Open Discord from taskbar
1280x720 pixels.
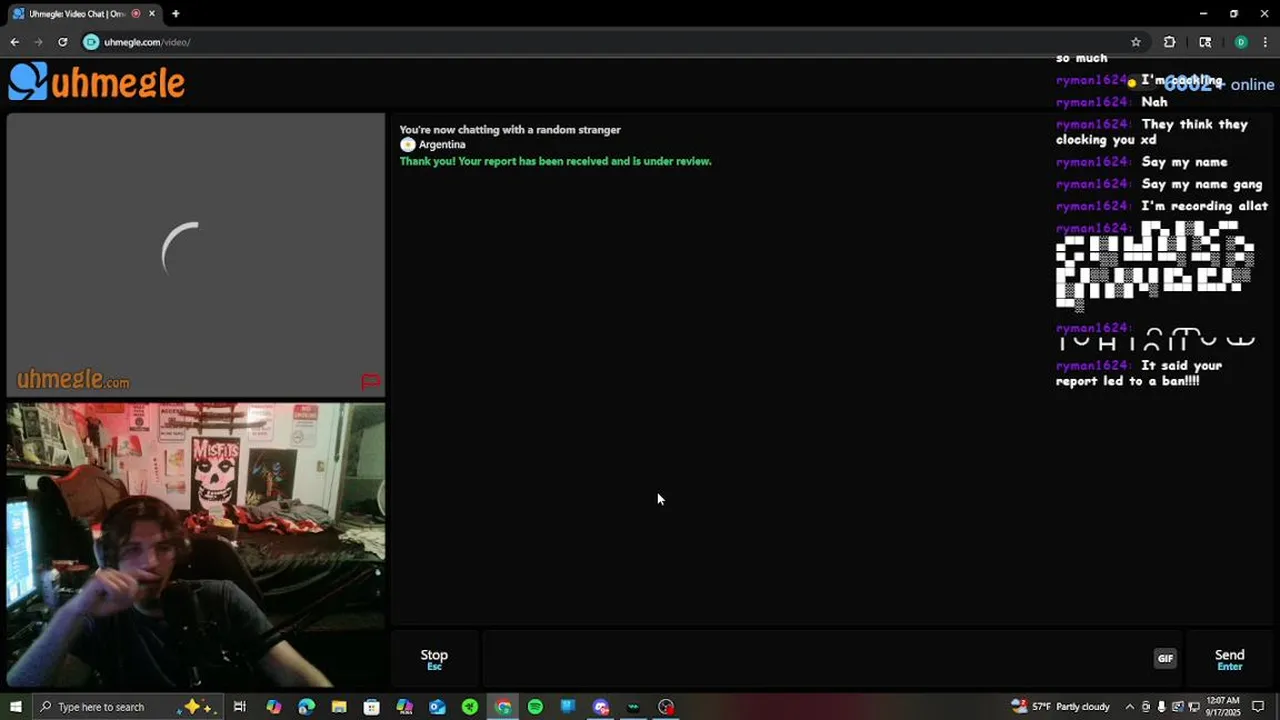[601, 707]
